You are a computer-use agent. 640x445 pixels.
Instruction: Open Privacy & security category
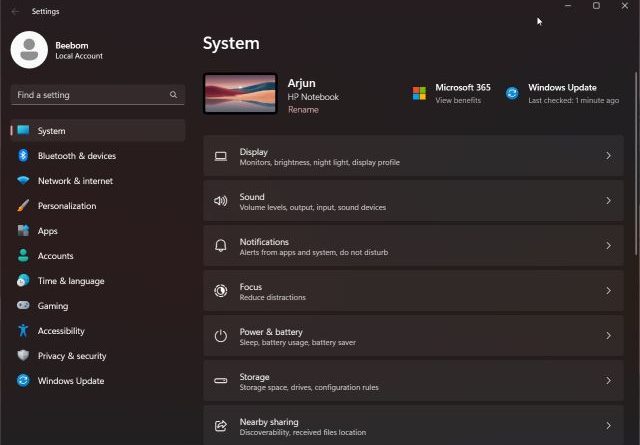98,356
